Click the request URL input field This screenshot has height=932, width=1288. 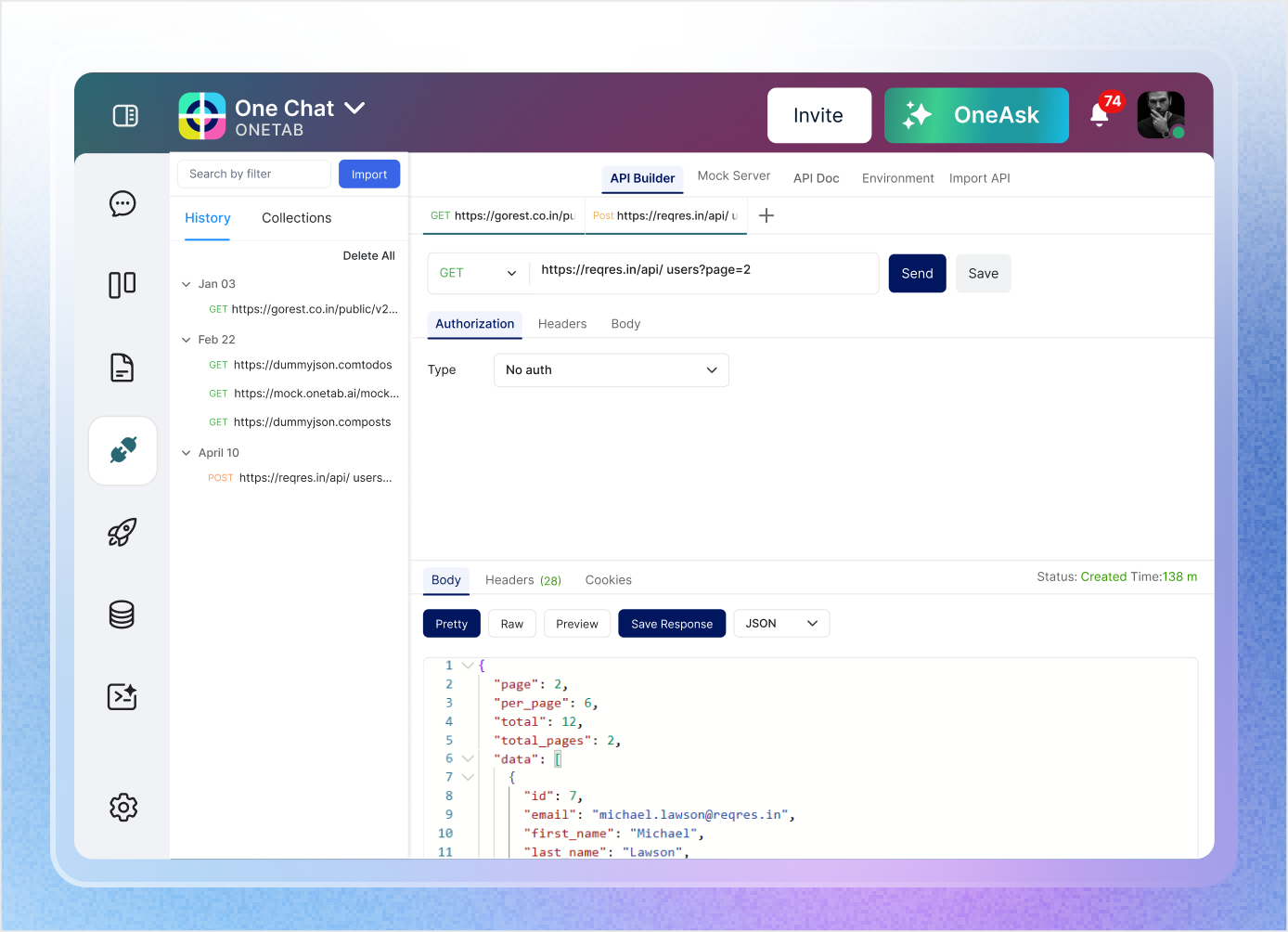704,273
